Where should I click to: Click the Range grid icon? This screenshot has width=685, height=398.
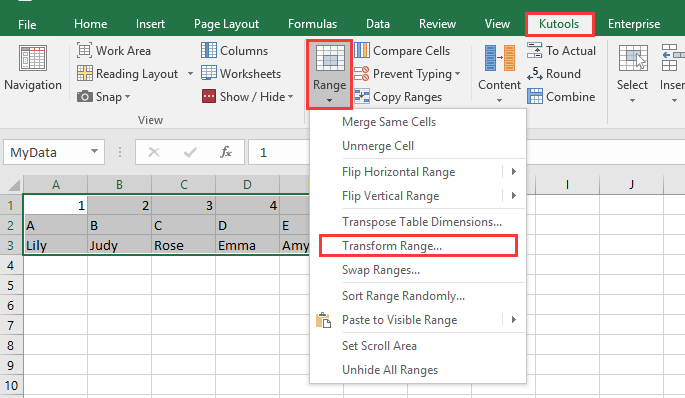[x=330, y=58]
